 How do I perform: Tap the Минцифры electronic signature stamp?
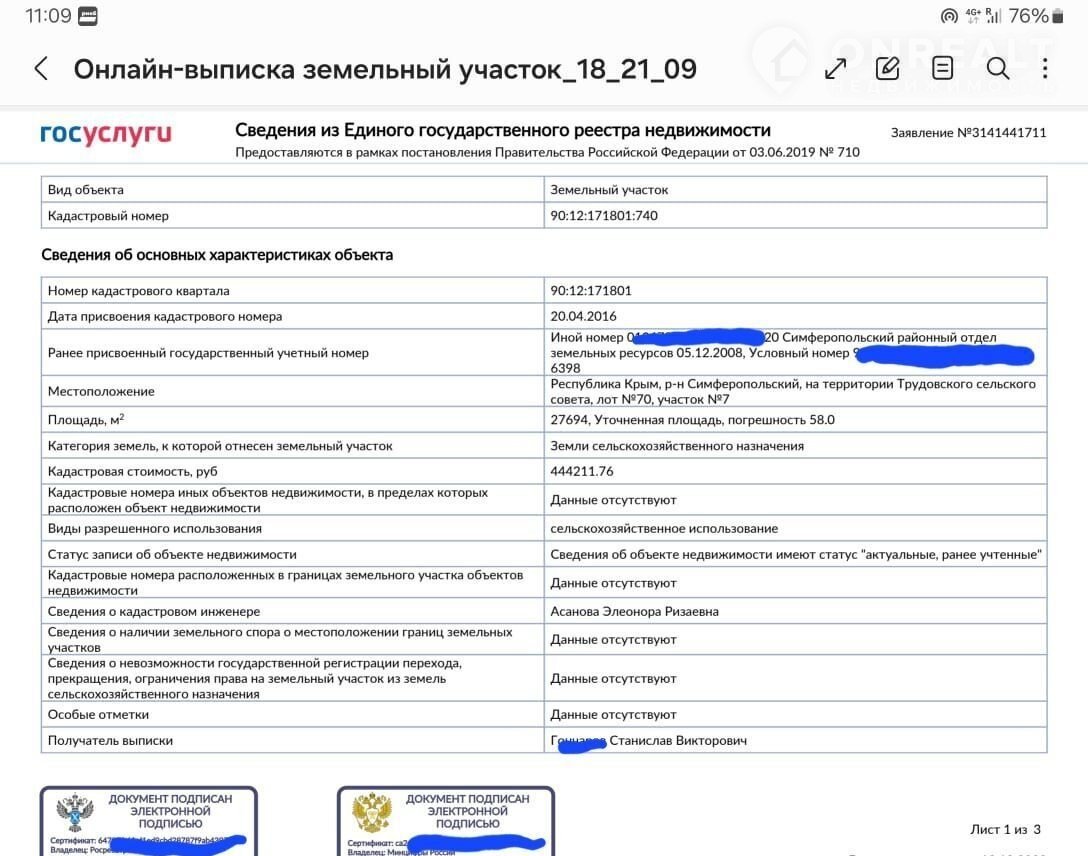[445, 821]
